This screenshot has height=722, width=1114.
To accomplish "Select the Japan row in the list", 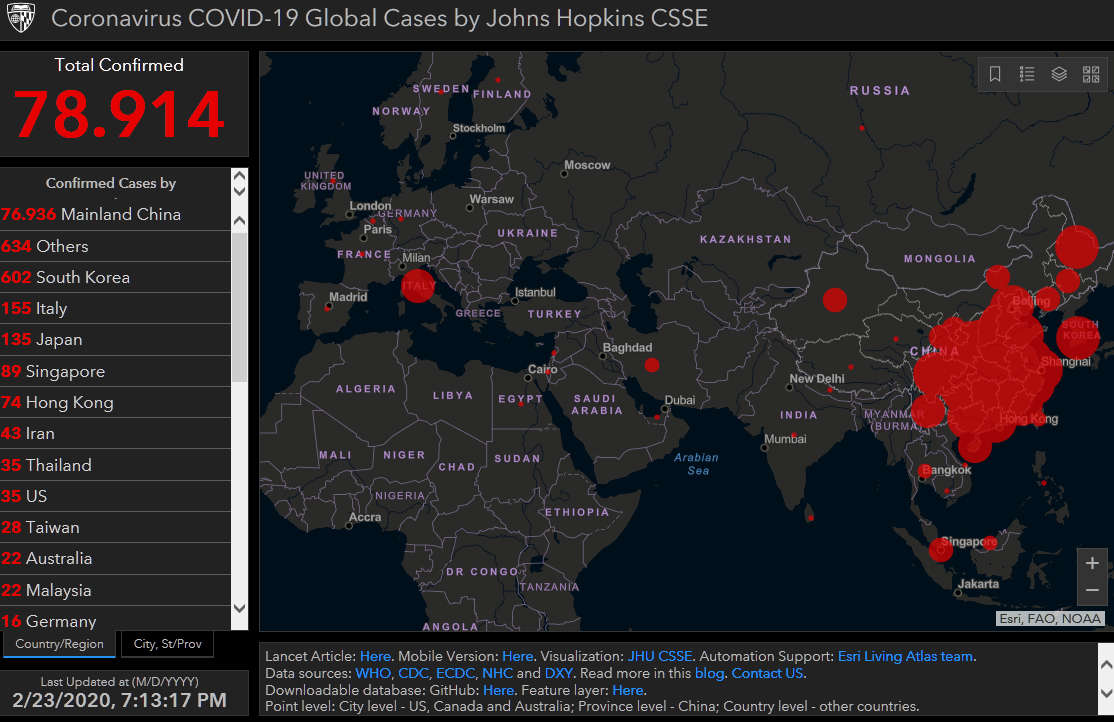I will click(x=116, y=340).
